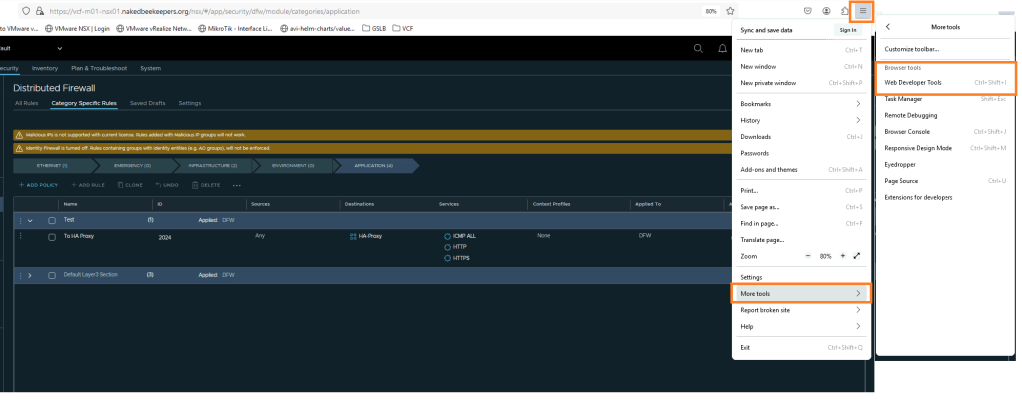Viewport: 1022px width, 403px height.
Task: Open the NSX notifications bell
Action: (x=722, y=48)
